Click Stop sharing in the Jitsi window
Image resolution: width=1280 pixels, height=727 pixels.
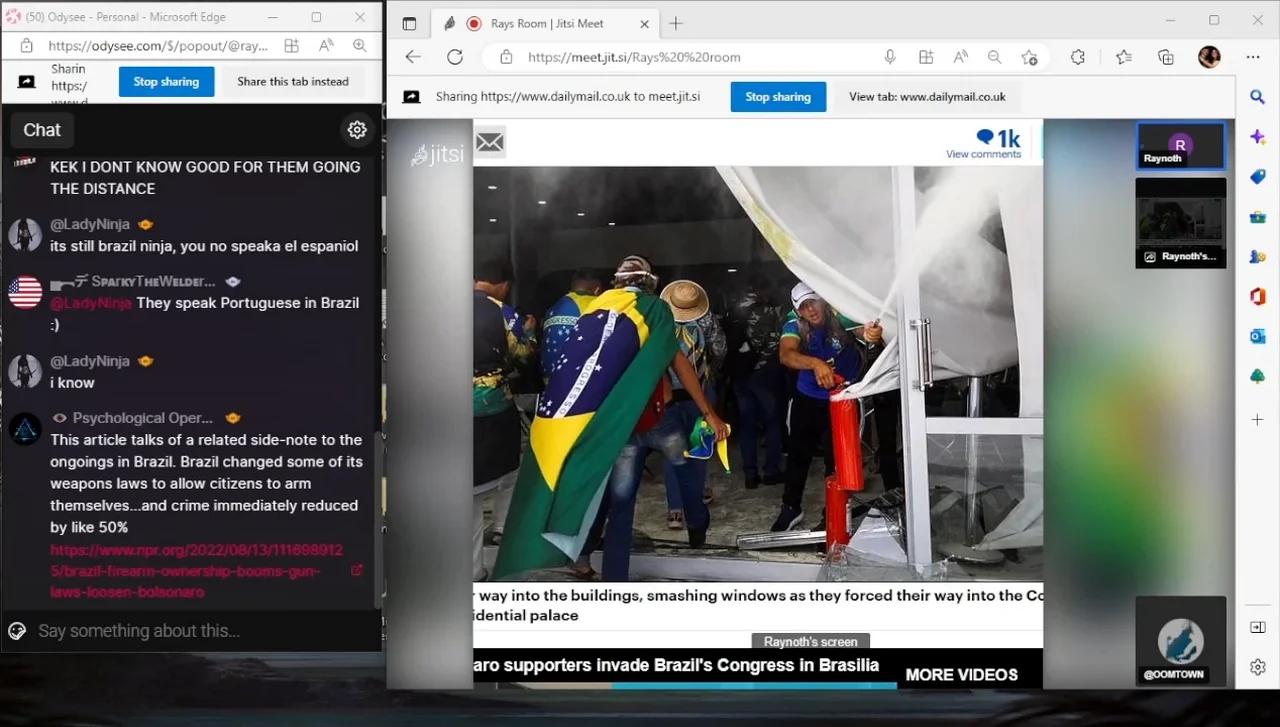click(x=778, y=96)
